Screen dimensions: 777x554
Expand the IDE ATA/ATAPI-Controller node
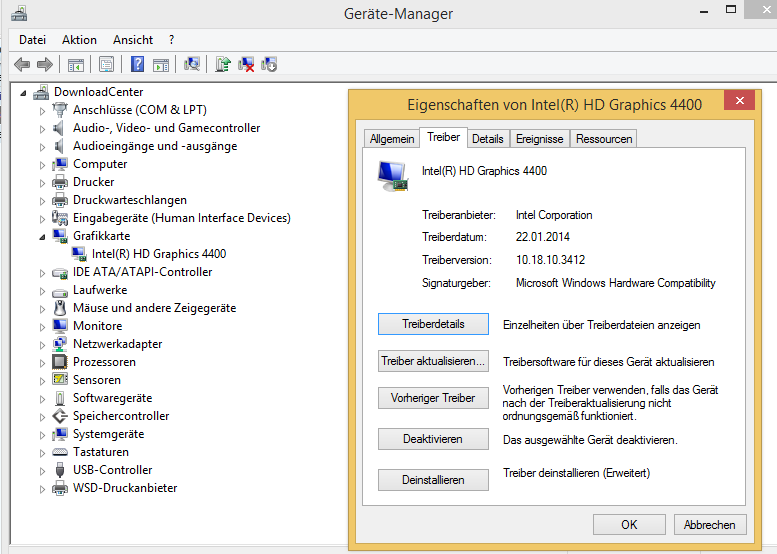coord(43,273)
